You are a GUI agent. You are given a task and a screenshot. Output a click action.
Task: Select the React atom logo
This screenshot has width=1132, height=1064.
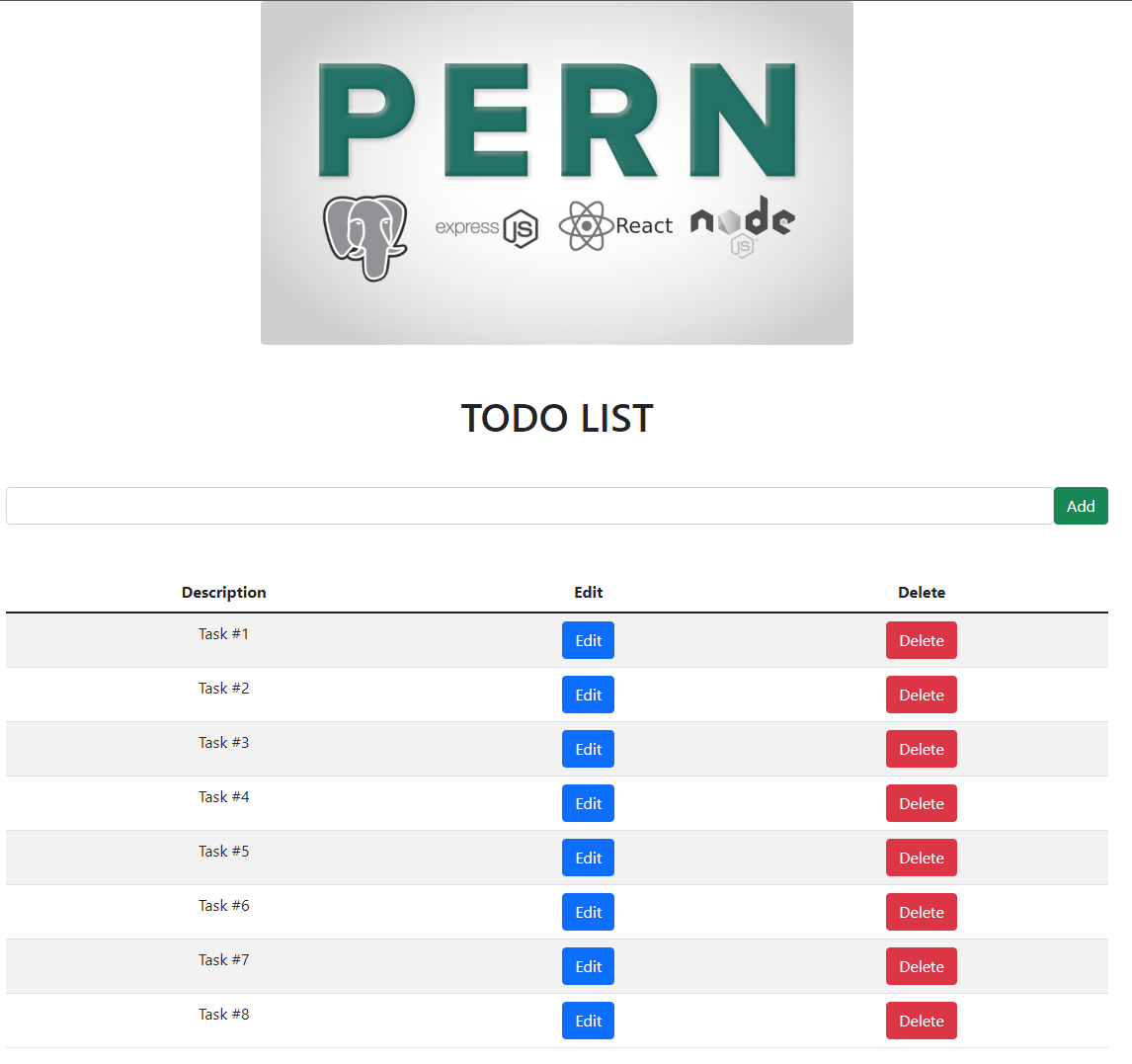(x=587, y=225)
